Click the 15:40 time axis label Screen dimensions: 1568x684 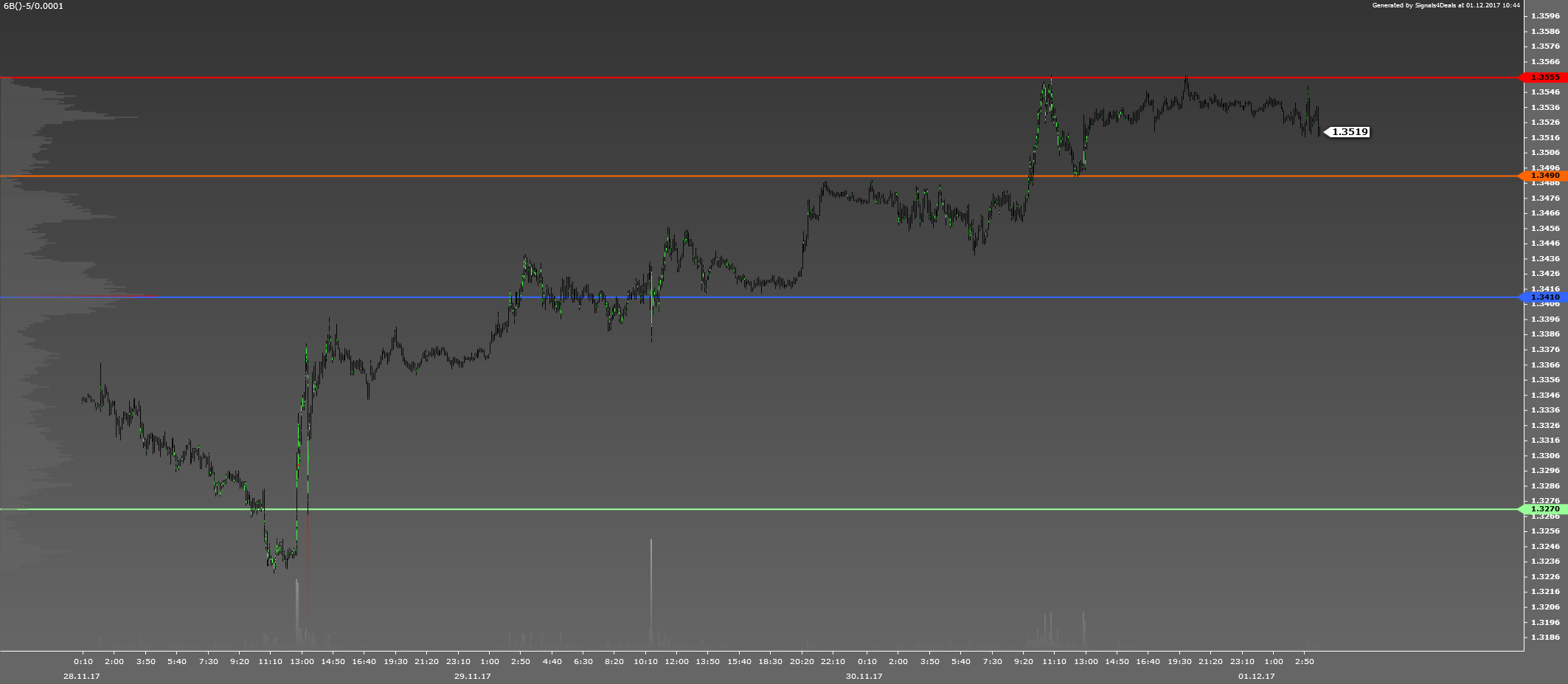click(739, 661)
